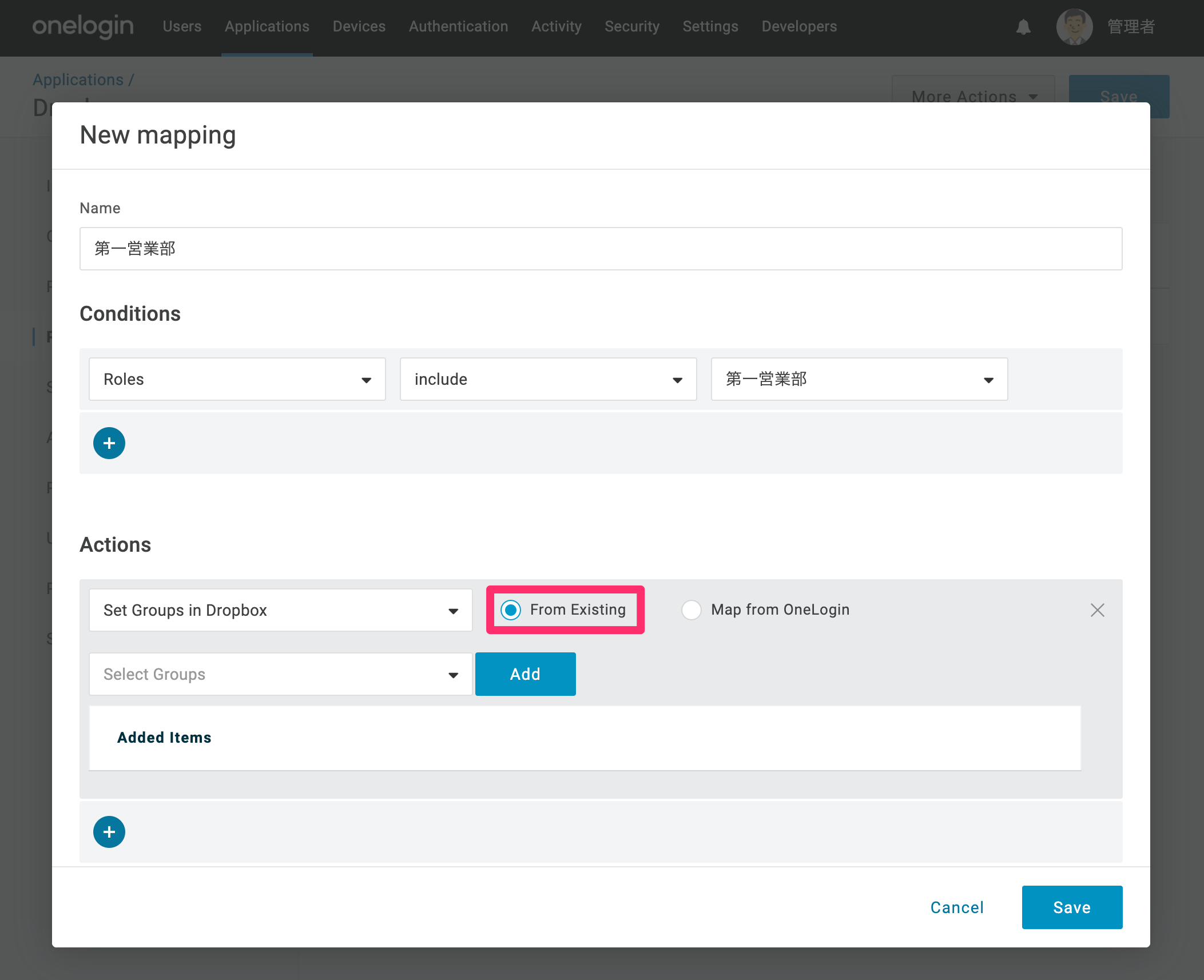The height and width of the screenshot is (980, 1204).
Task: Click the Actions section heading
Action: click(x=116, y=545)
